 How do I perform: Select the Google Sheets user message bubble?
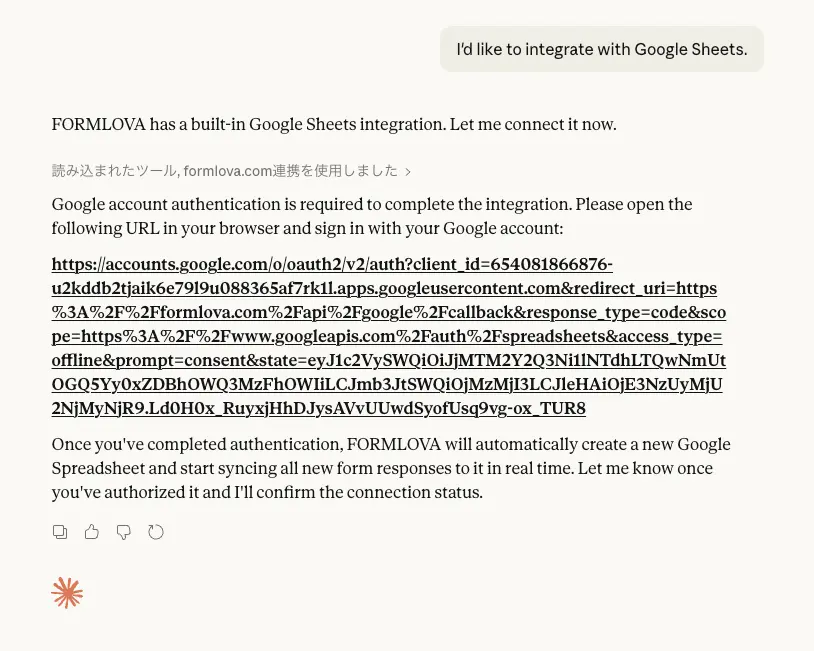[601, 49]
